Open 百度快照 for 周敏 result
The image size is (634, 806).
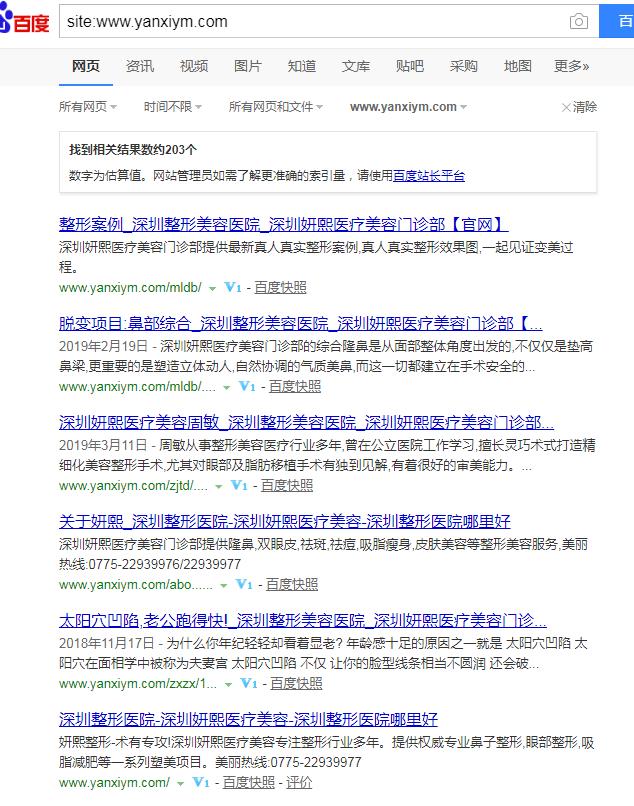286,485
